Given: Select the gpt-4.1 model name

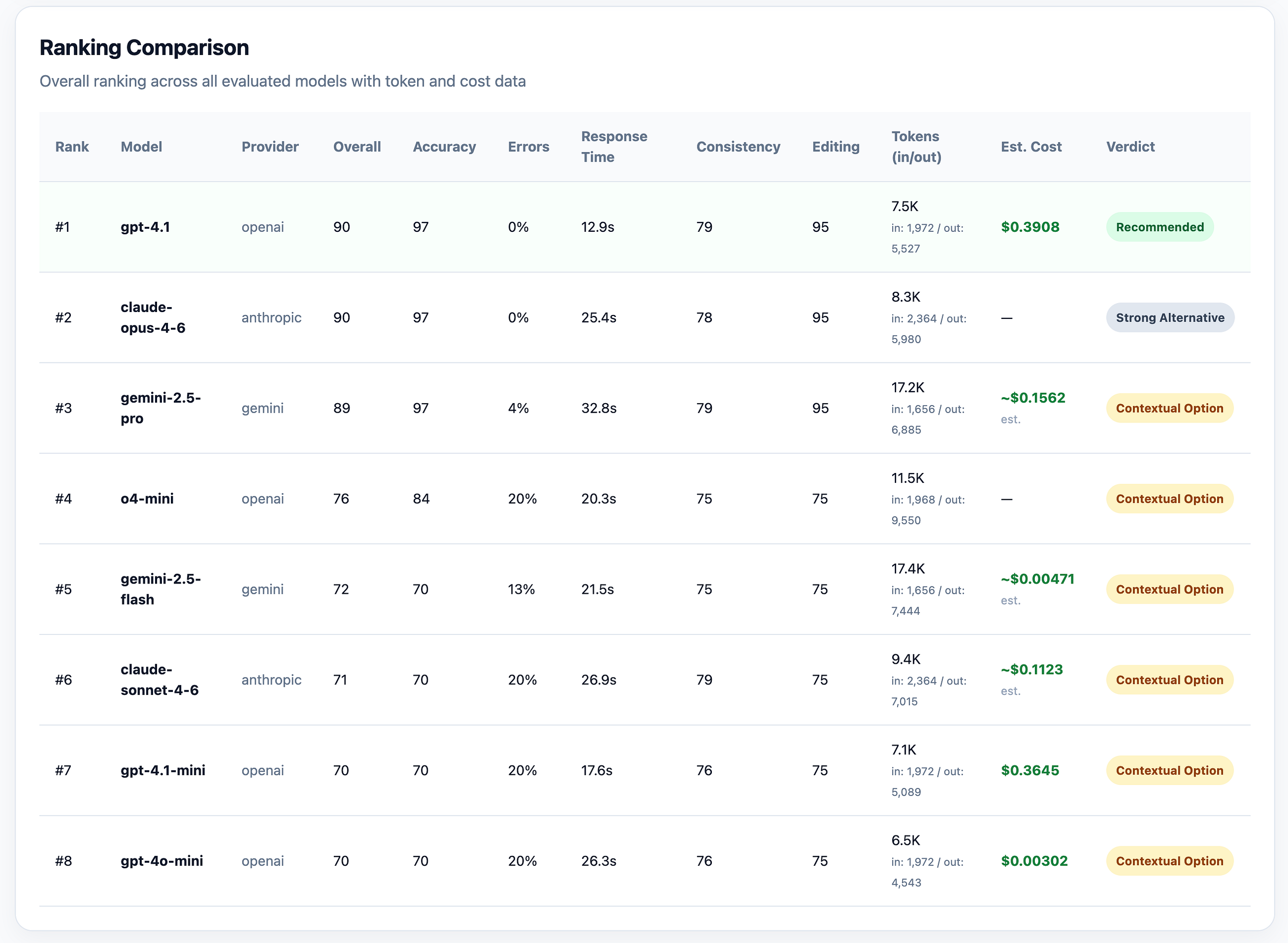Looking at the screenshot, I should point(145,227).
